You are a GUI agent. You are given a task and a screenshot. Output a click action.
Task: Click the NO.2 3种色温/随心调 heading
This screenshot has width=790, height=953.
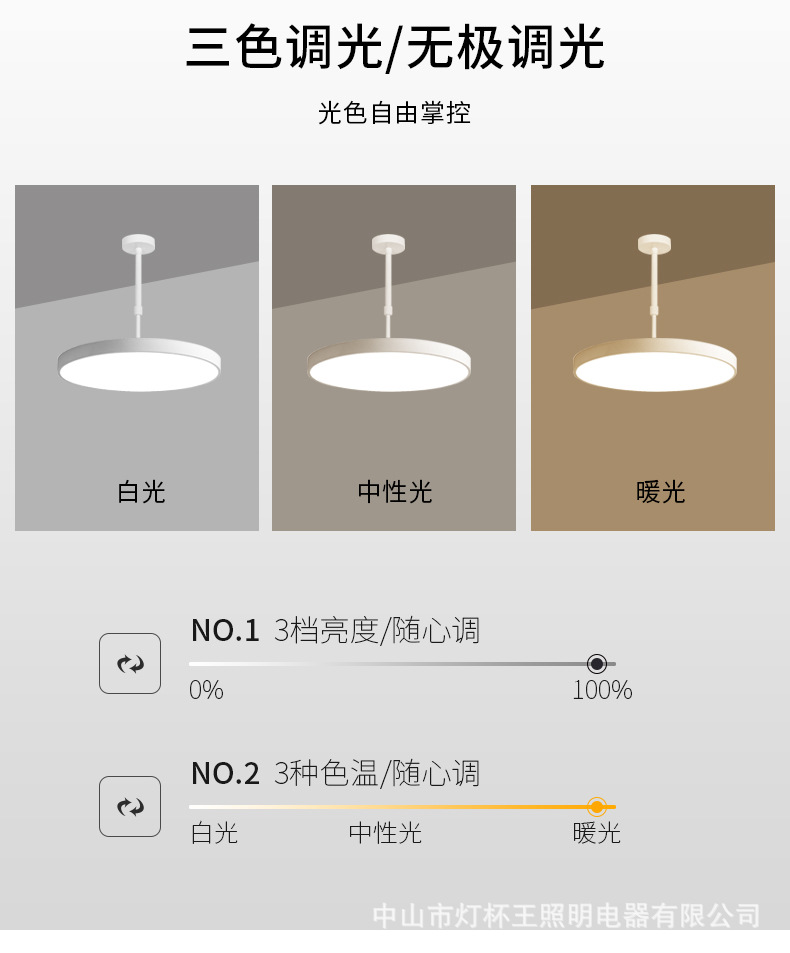click(x=335, y=773)
